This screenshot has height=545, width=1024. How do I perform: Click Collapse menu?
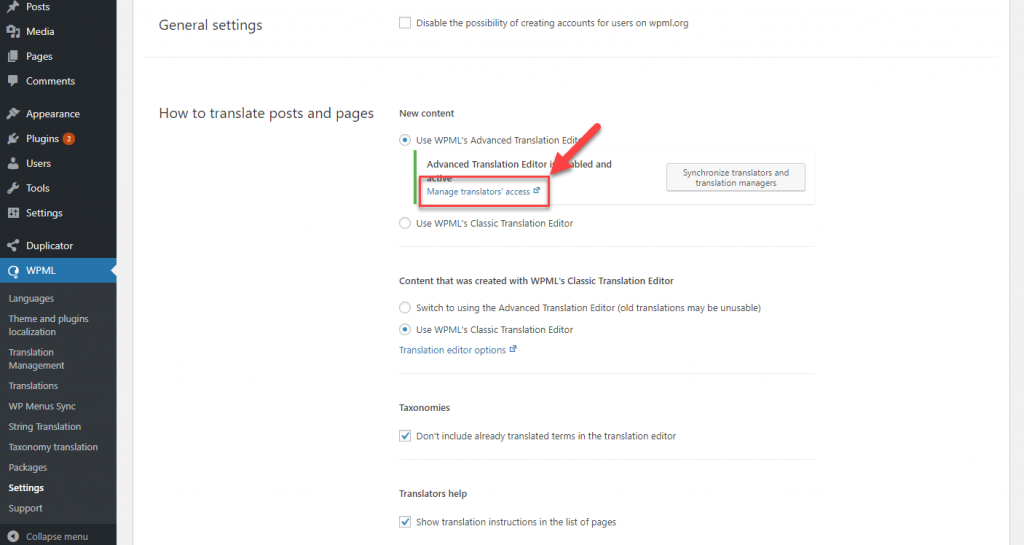[57, 536]
